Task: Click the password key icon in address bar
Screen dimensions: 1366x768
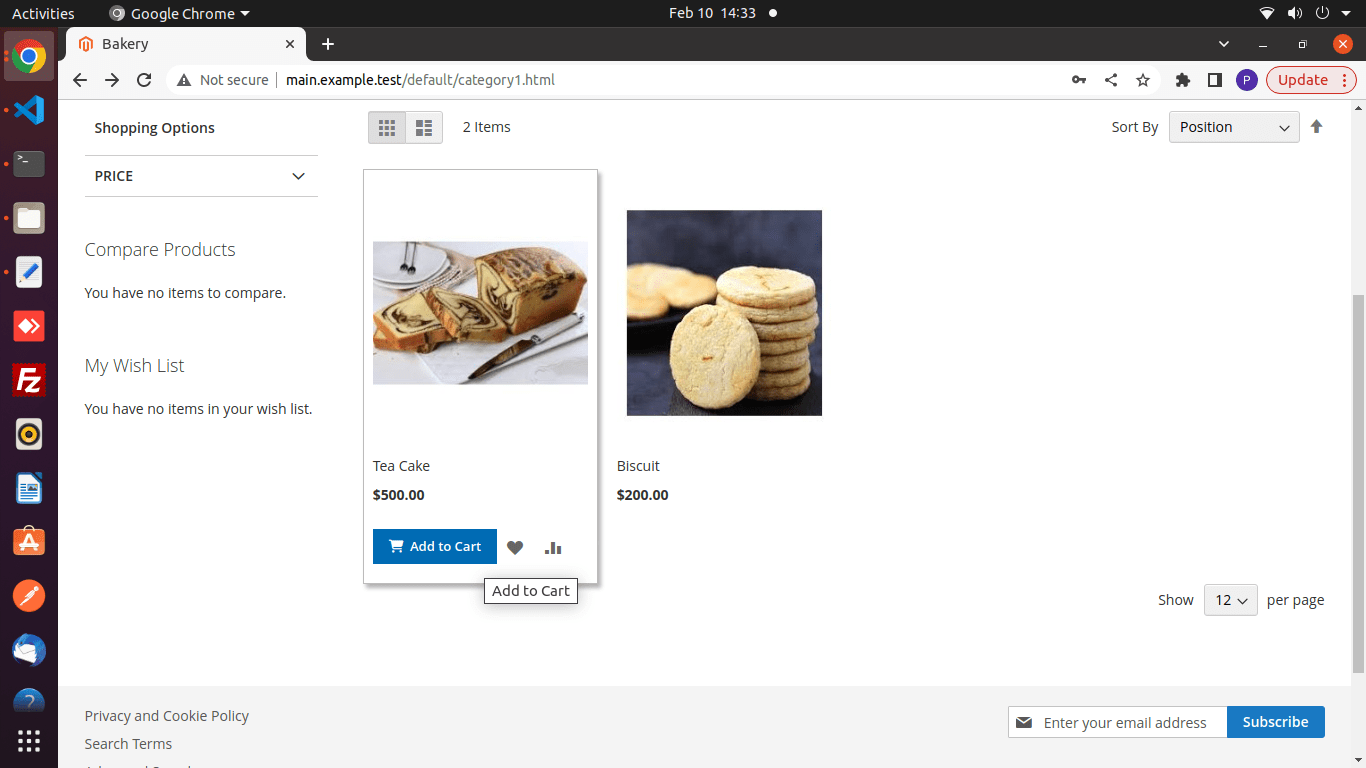Action: (1079, 80)
